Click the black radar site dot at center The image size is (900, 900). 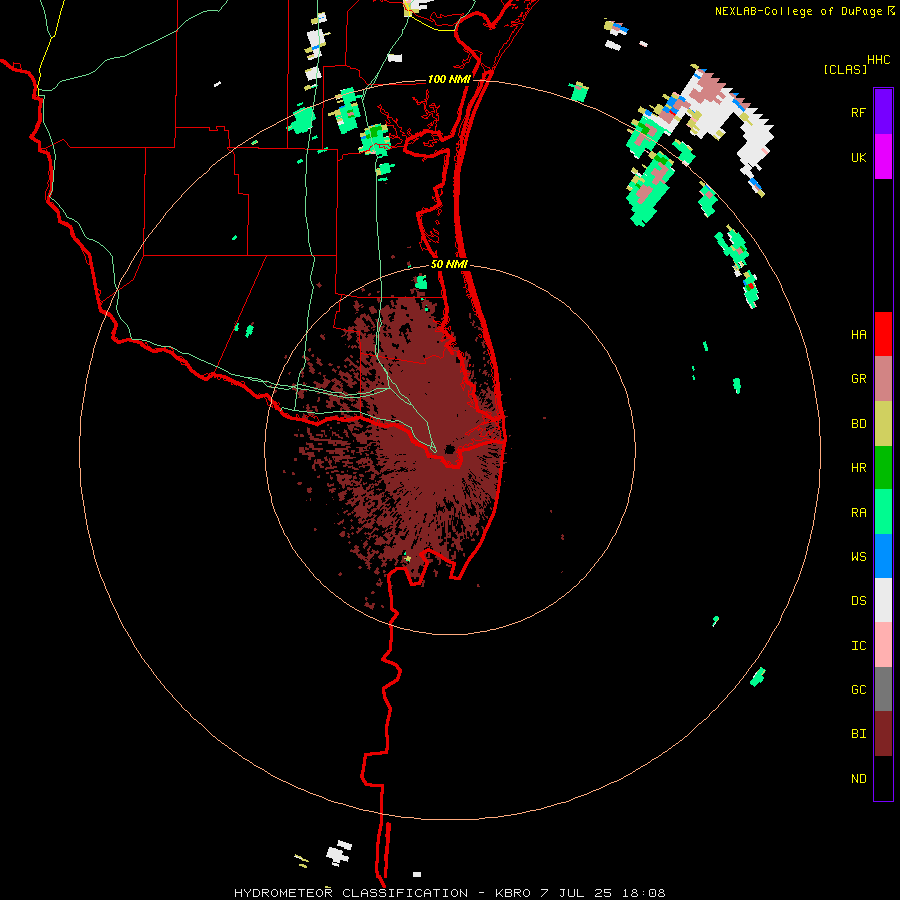point(450,449)
